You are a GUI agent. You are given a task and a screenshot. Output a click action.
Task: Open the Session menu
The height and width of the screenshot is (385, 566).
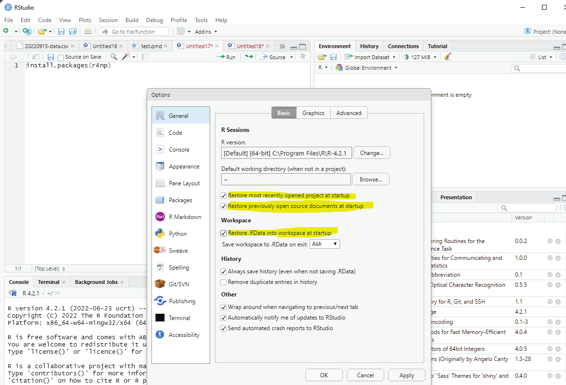pos(108,20)
